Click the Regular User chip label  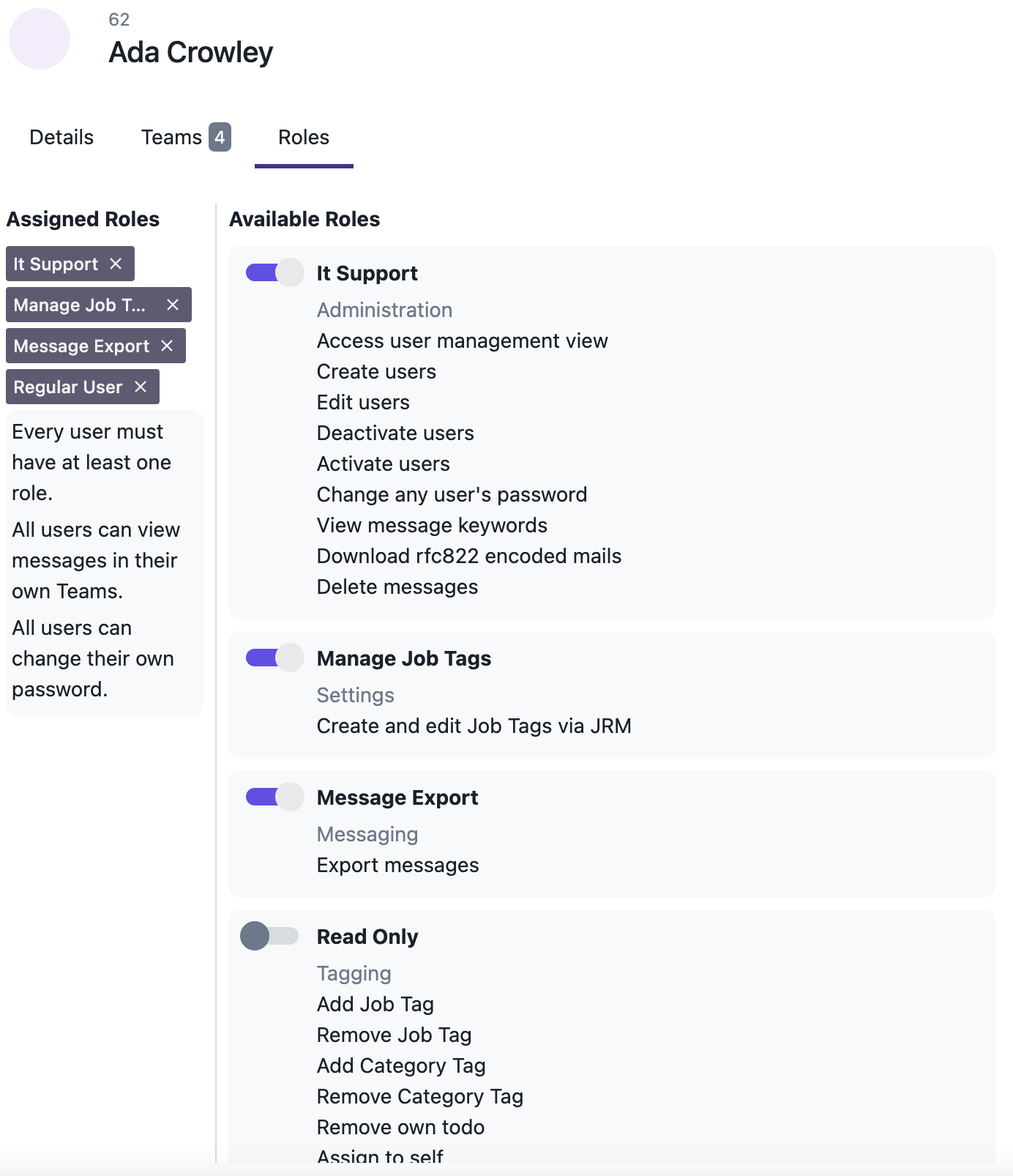[68, 387]
